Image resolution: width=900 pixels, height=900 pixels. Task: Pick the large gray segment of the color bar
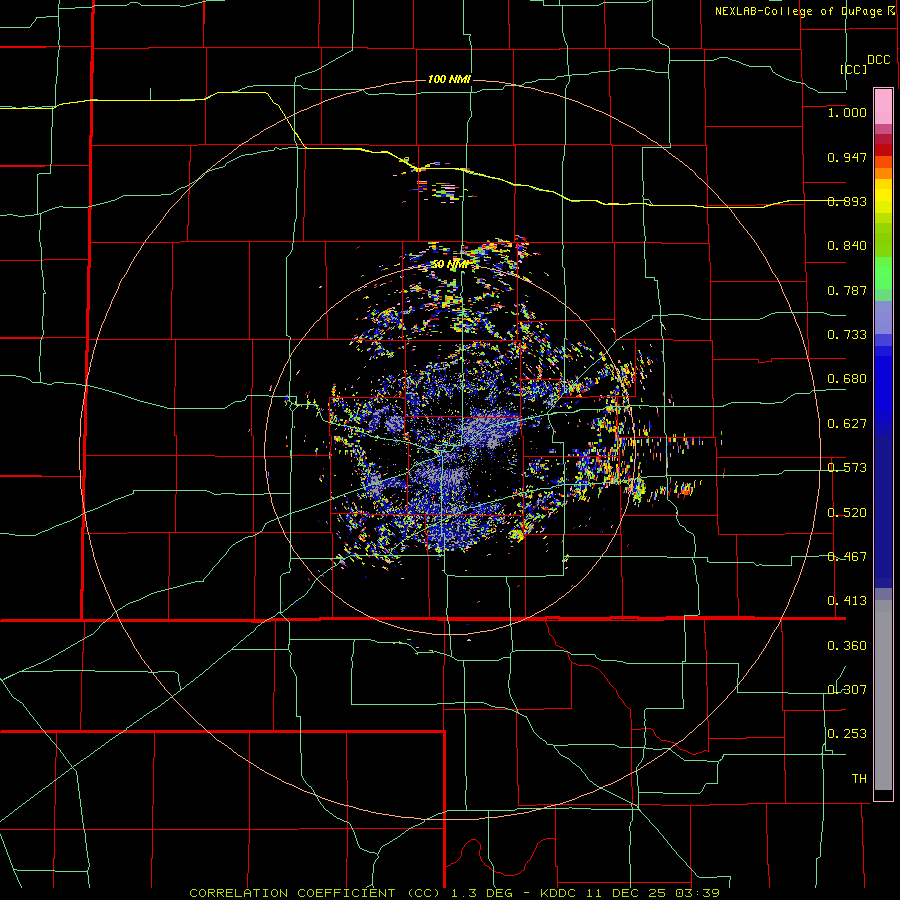pos(883,695)
